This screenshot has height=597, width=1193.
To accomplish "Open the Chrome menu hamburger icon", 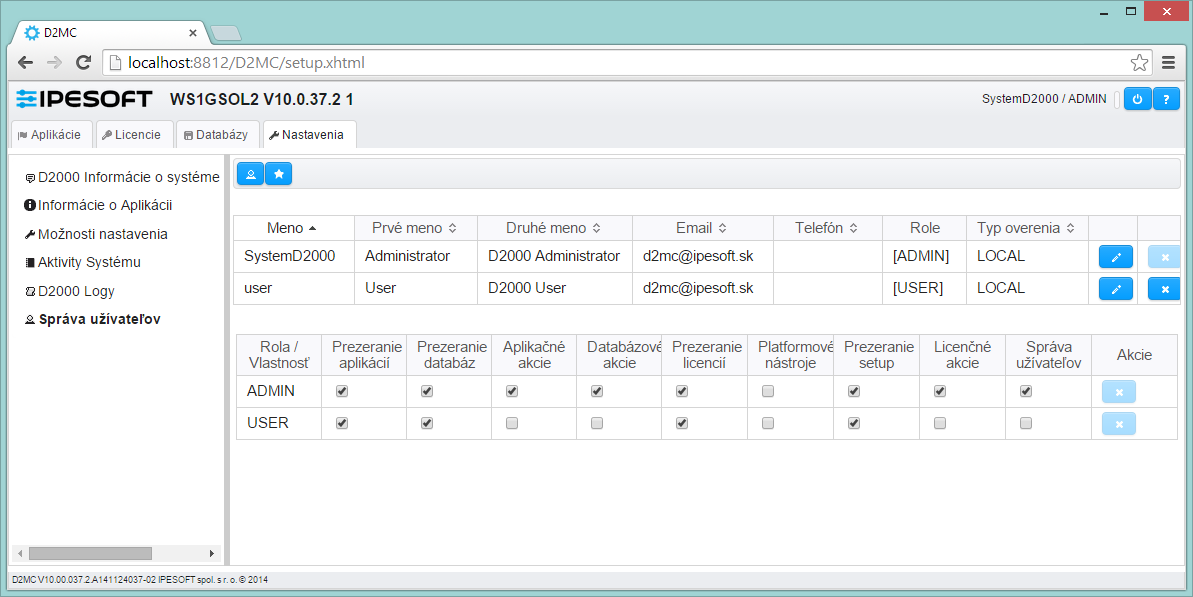I will pos(1168,62).
